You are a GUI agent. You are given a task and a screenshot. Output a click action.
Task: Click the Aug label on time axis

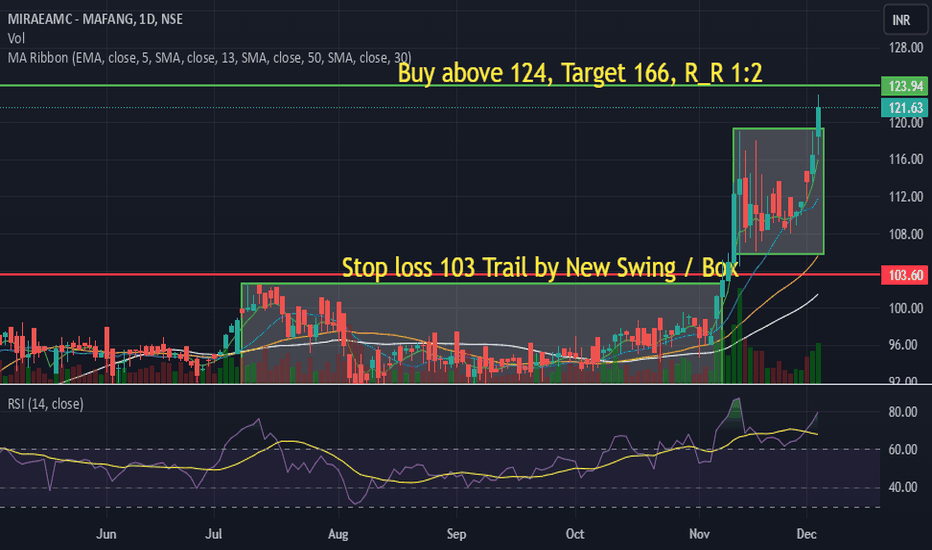(x=338, y=534)
